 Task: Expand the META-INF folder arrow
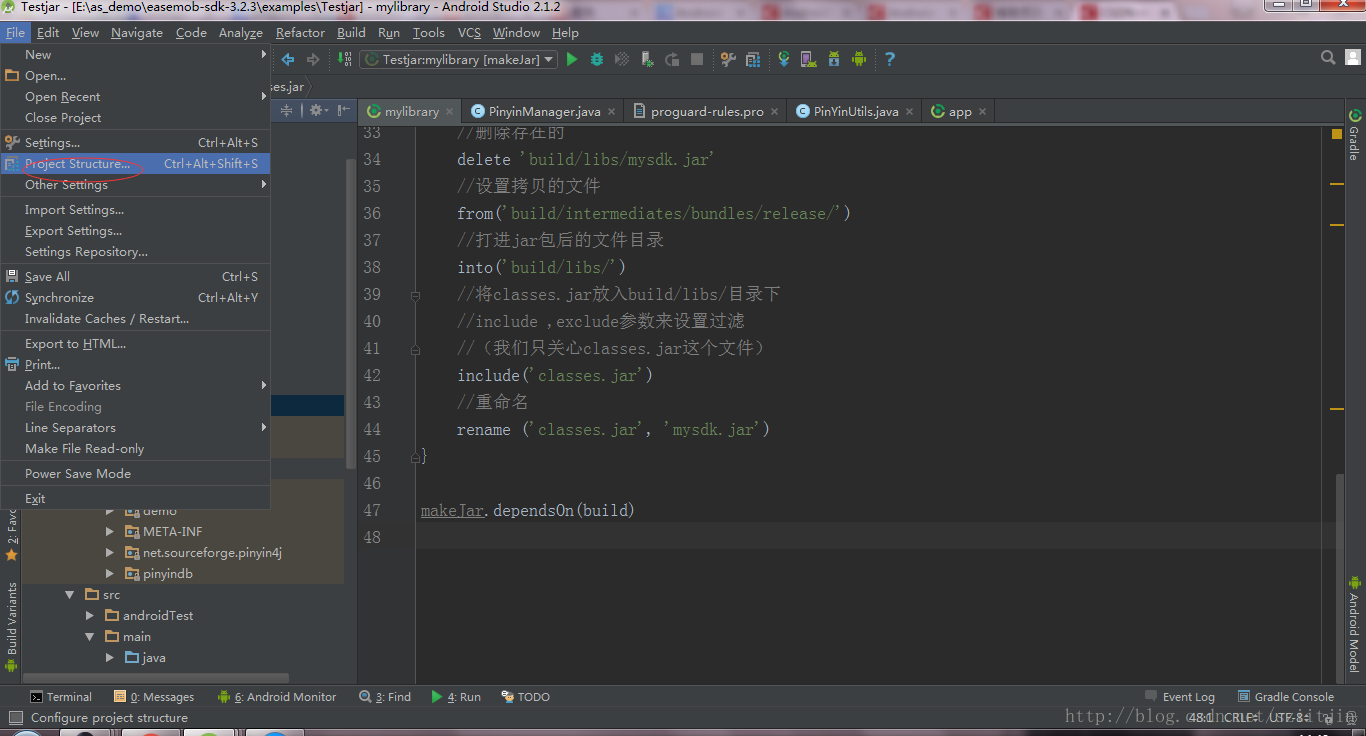pyautogui.click(x=110, y=532)
